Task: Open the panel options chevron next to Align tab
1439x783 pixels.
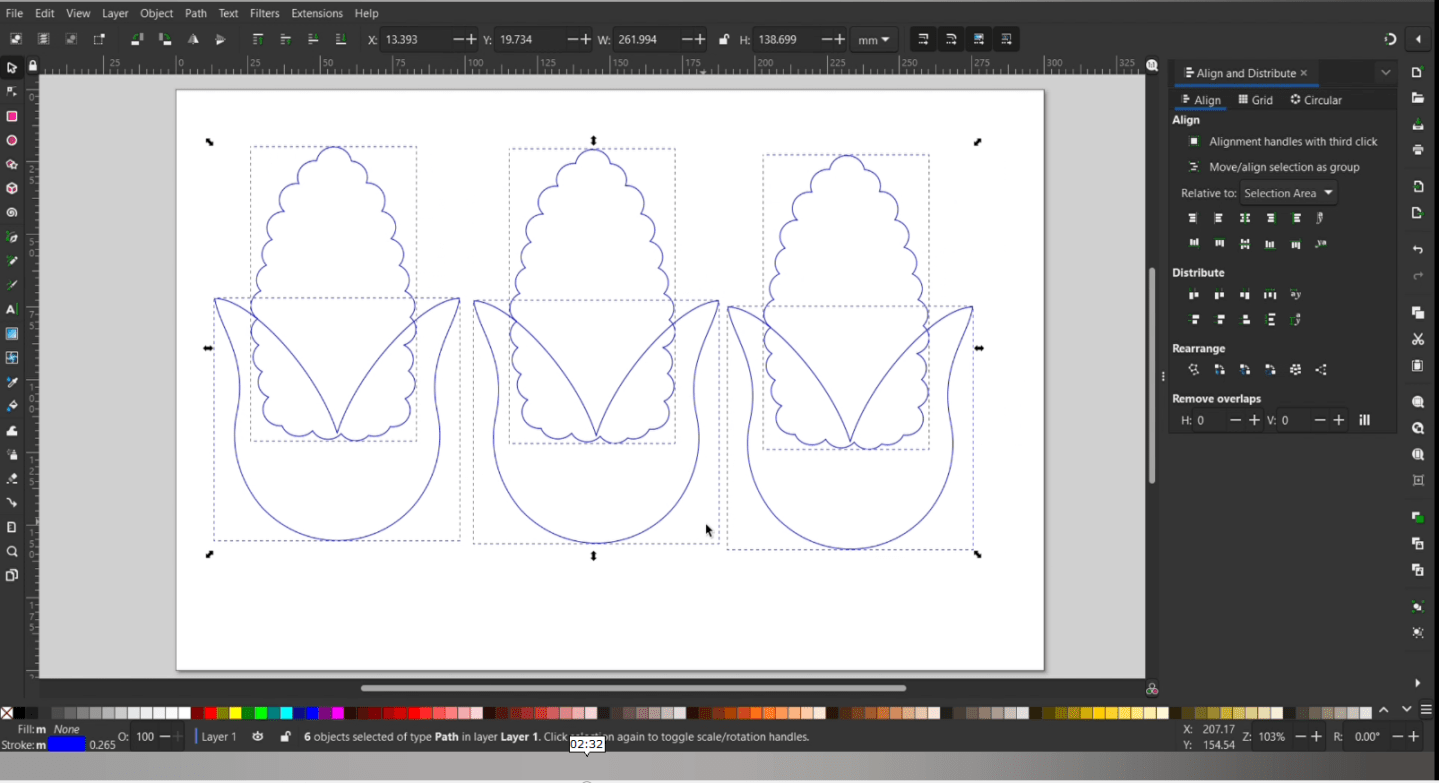Action: pyautogui.click(x=1385, y=72)
